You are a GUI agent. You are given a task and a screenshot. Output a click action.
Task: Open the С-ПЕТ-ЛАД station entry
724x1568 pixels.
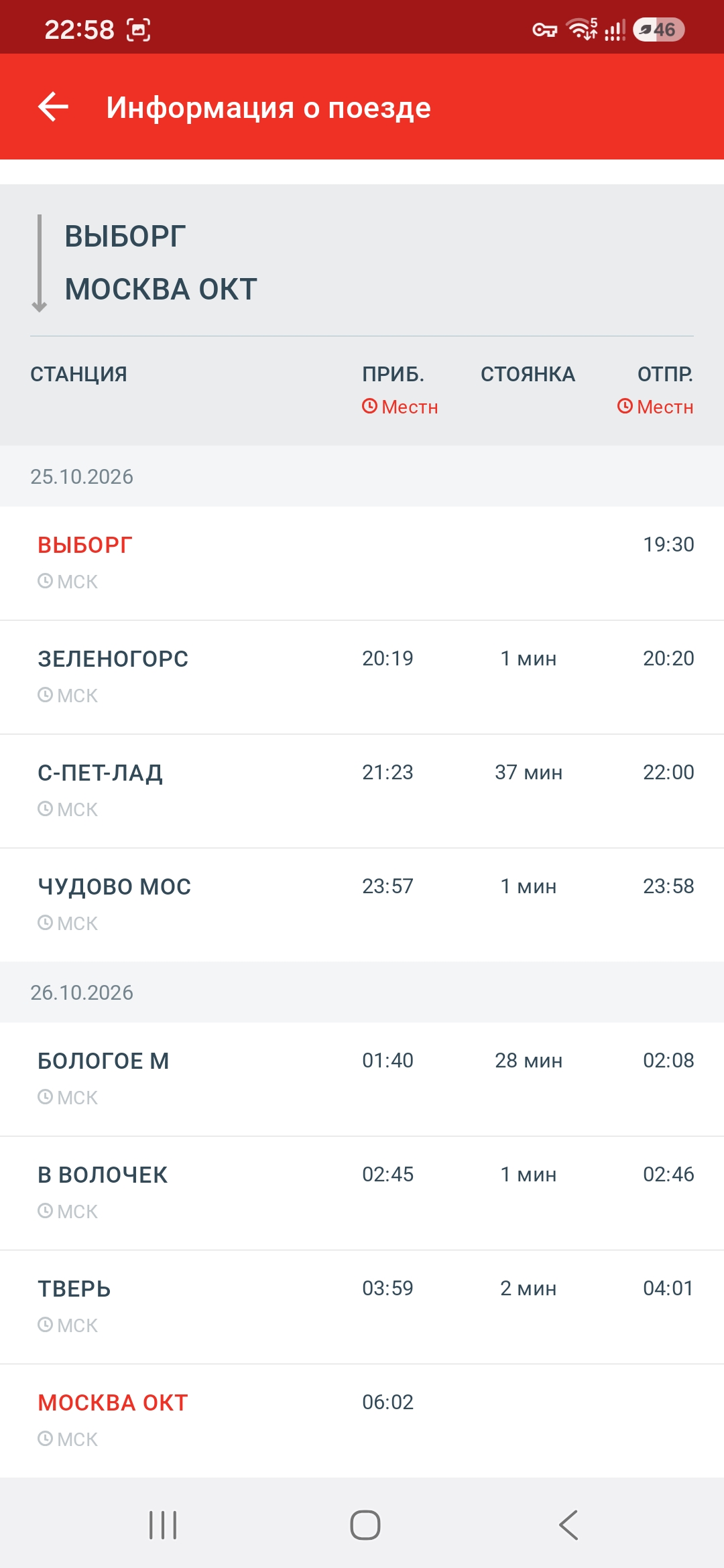coord(362,791)
